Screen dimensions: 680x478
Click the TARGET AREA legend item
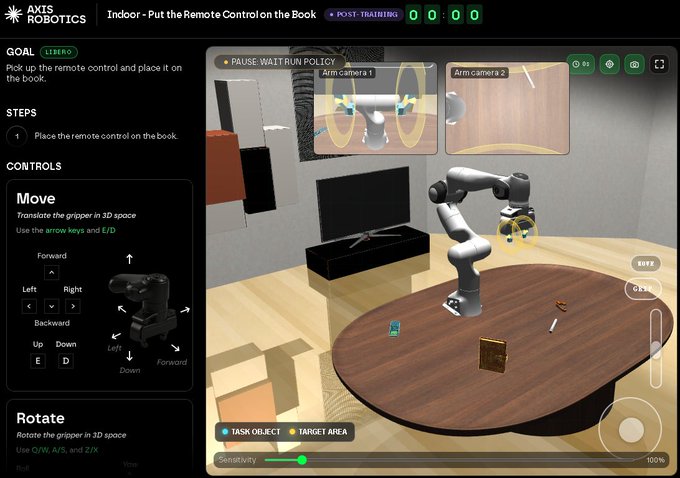[318, 432]
